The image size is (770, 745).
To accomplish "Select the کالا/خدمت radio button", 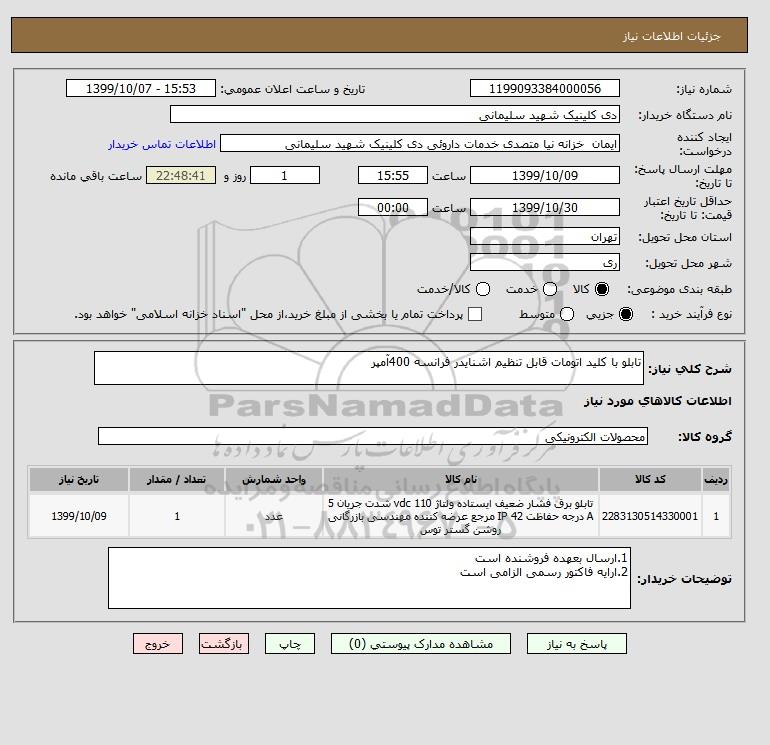I will pos(483,289).
